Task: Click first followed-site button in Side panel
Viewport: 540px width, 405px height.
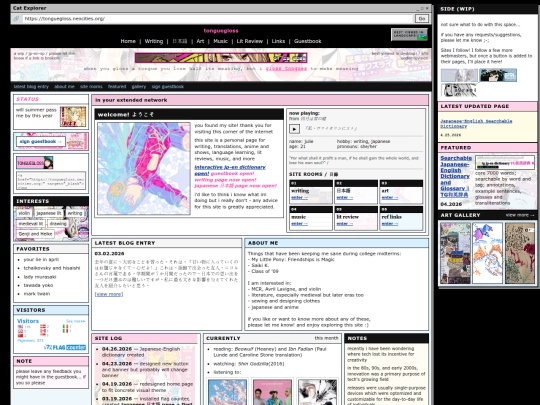Action: (x=459, y=75)
